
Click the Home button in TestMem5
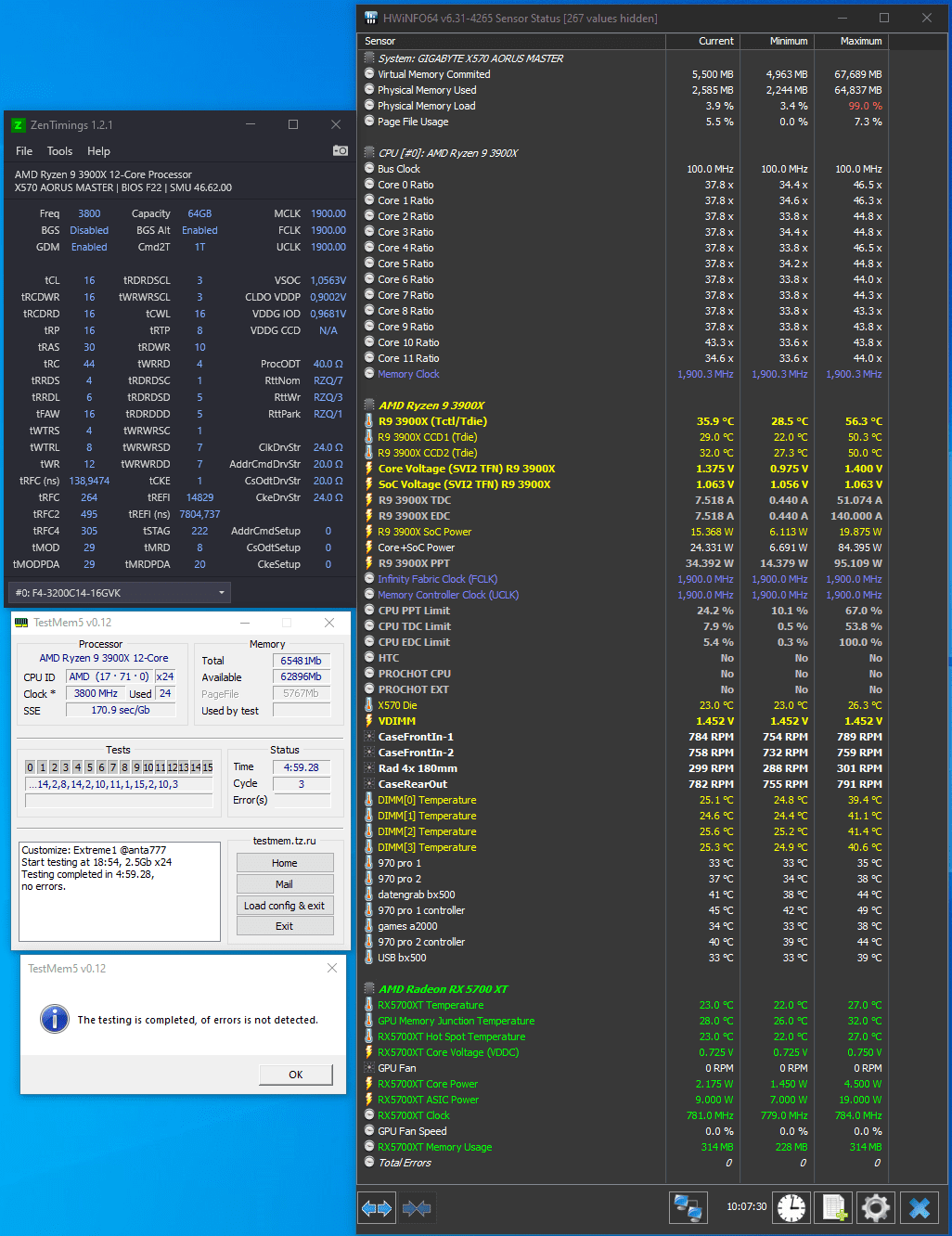[285, 863]
